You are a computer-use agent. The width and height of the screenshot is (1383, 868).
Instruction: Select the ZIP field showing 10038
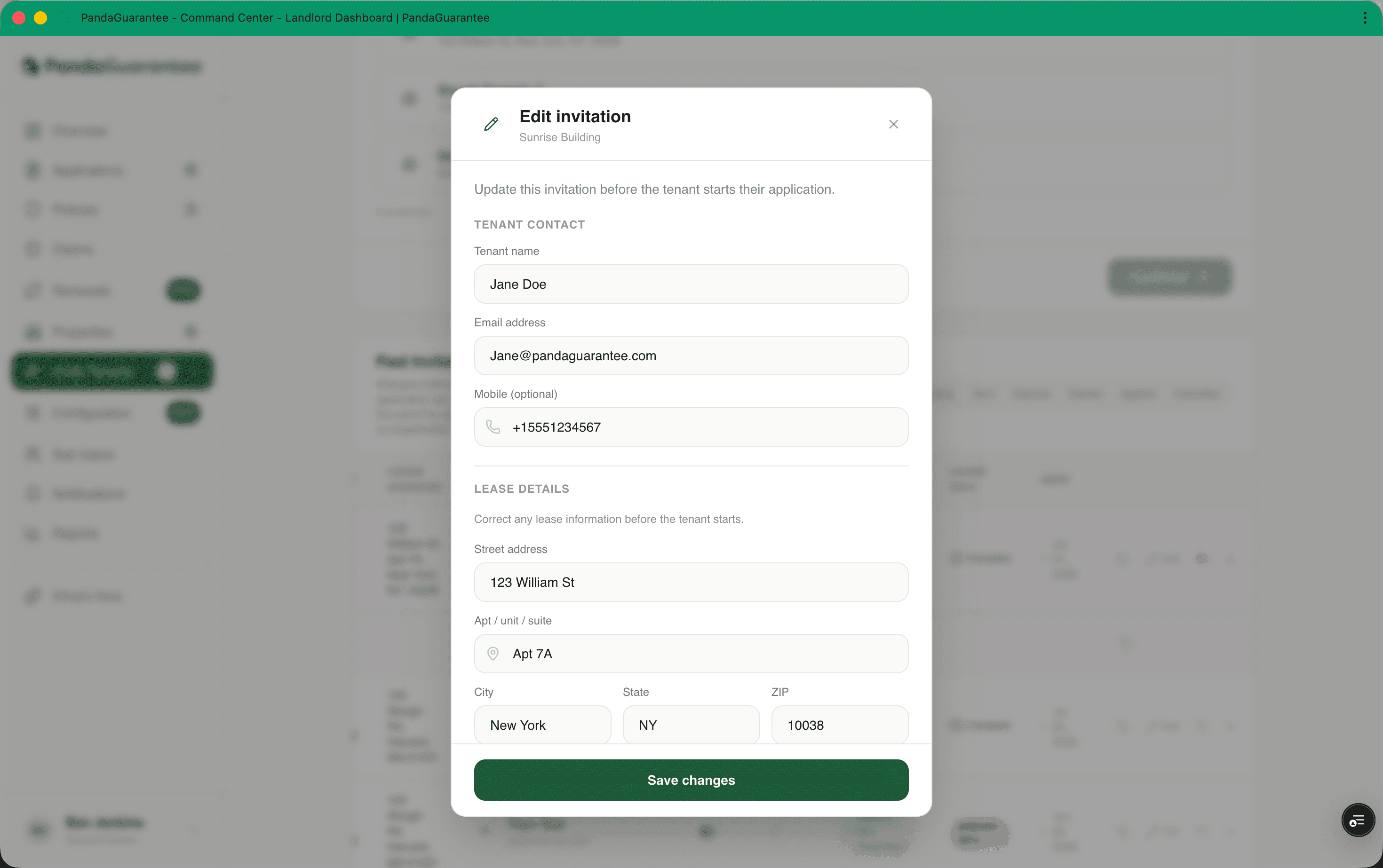(x=840, y=725)
